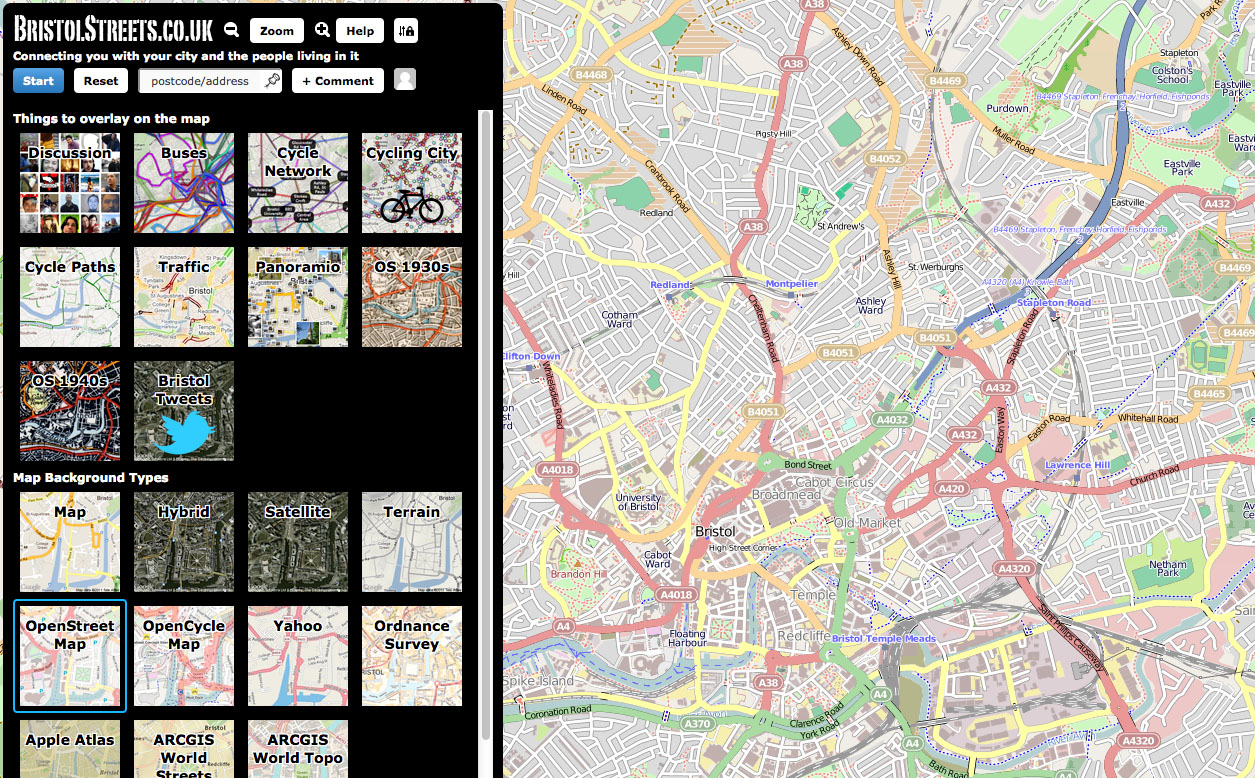Click the zoom out magnifier icon
Viewport: 1255px width, 778px height.
tap(231, 31)
